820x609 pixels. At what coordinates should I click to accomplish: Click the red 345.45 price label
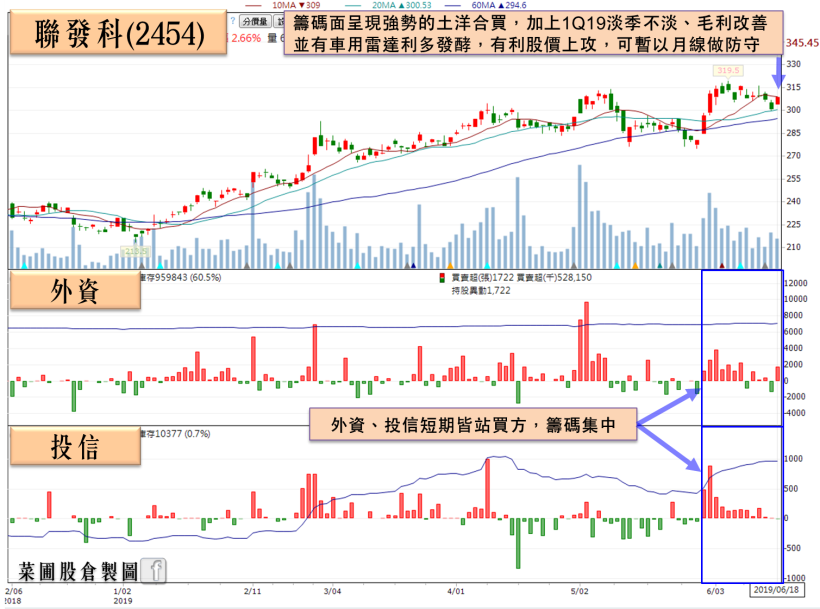click(x=802, y=43)
